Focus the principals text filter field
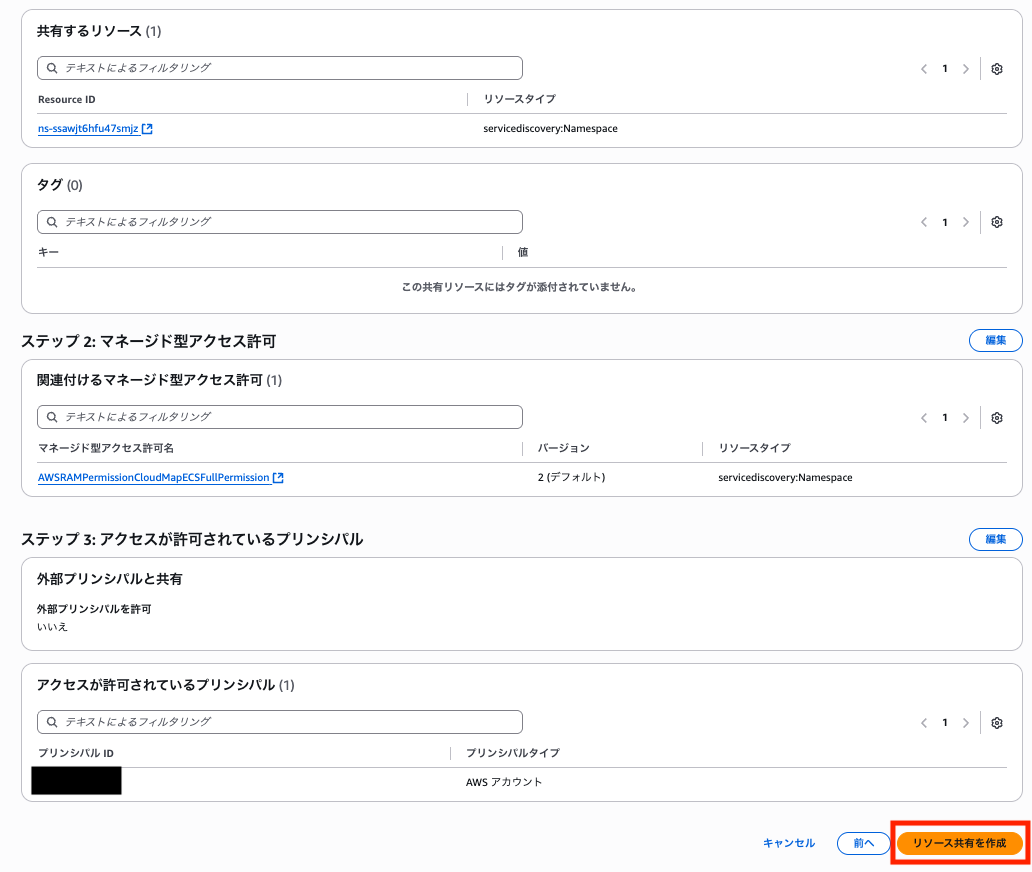 [x=280, y=722]
